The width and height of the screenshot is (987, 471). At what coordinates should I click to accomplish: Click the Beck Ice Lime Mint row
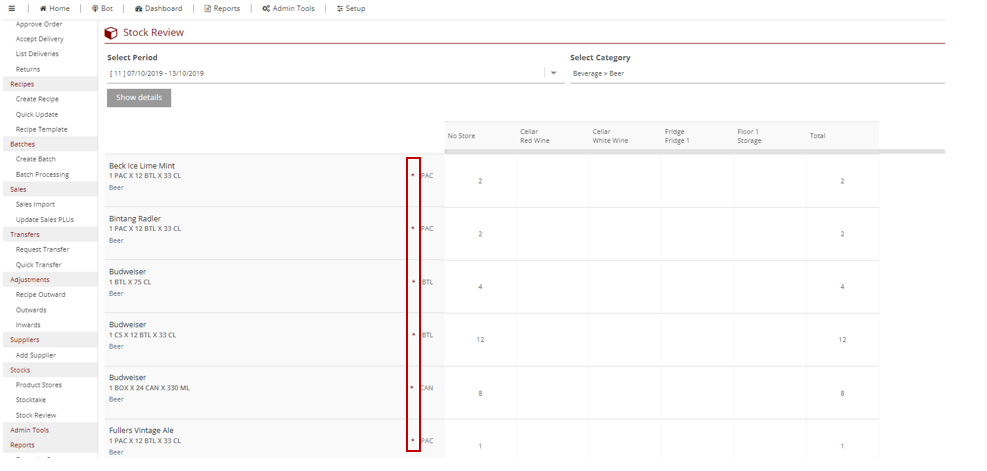pyautogui.click(x=142, y=166)
